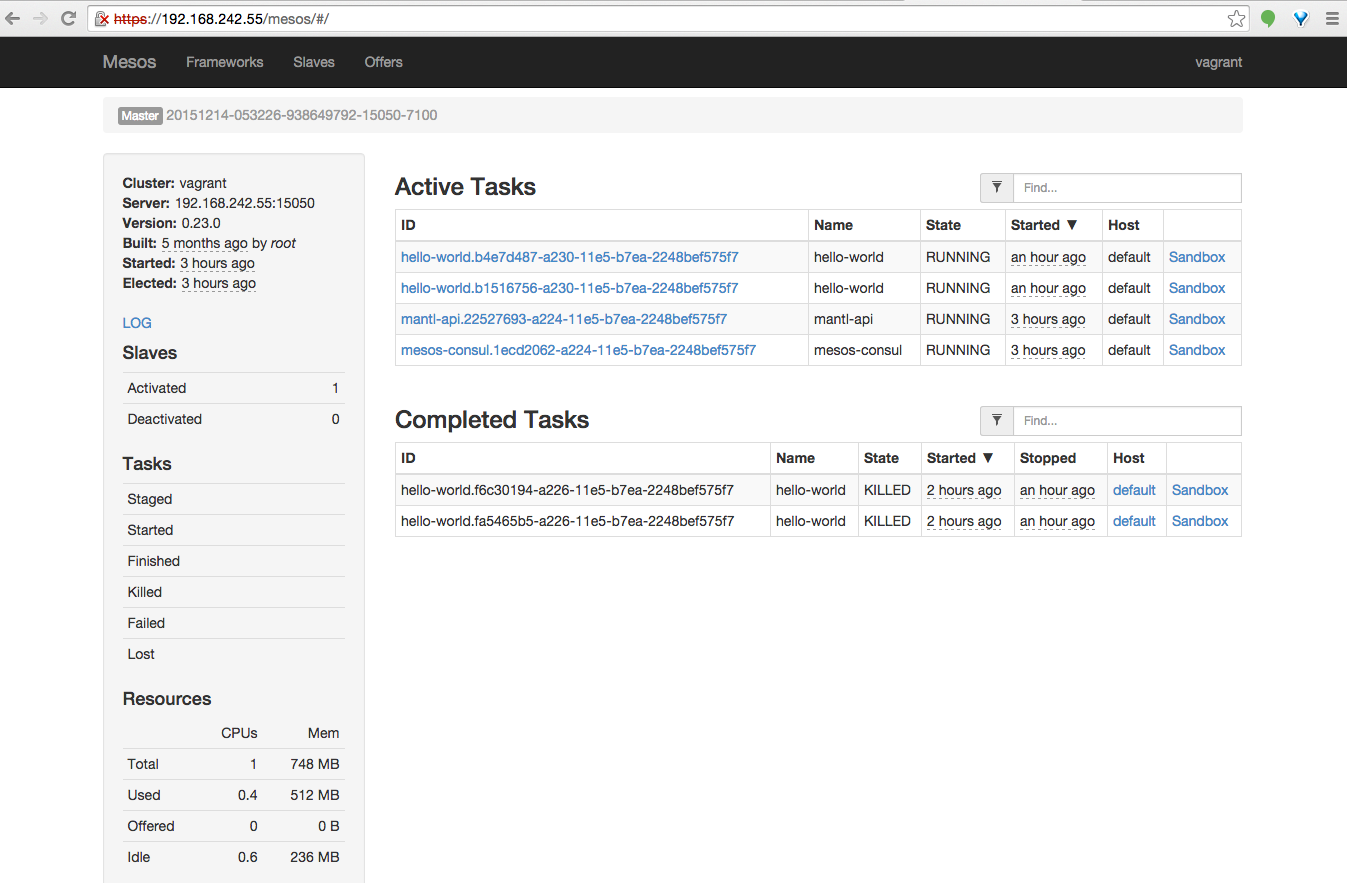
Task: Click the Active Tasks filter icon
Action: (997, 187)
